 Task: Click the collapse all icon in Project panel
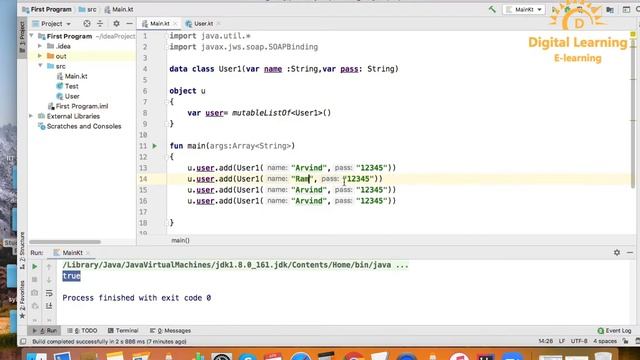coord(100,24)
